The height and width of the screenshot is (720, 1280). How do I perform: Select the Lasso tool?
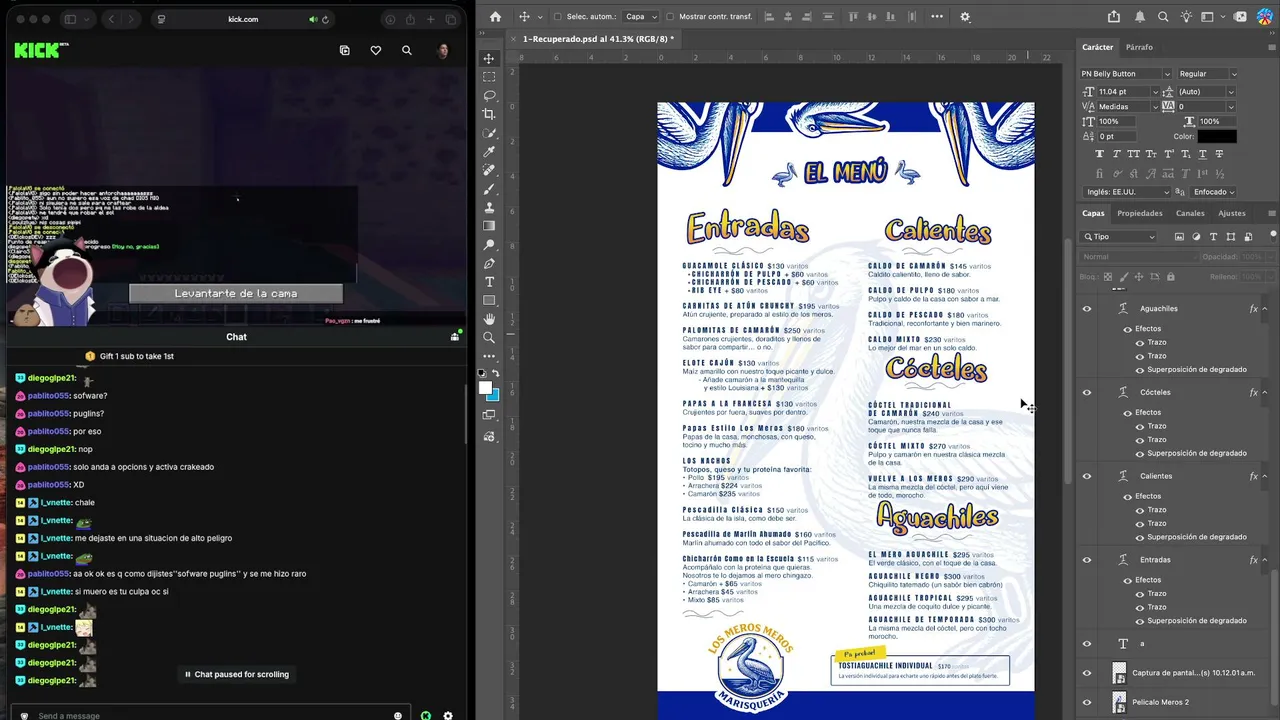tap(489, 96)
